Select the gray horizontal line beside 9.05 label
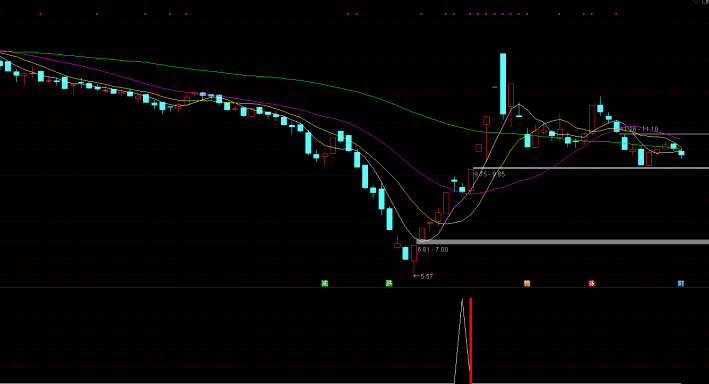This screenshot has width=709, height=384. [x=591, y=168]
